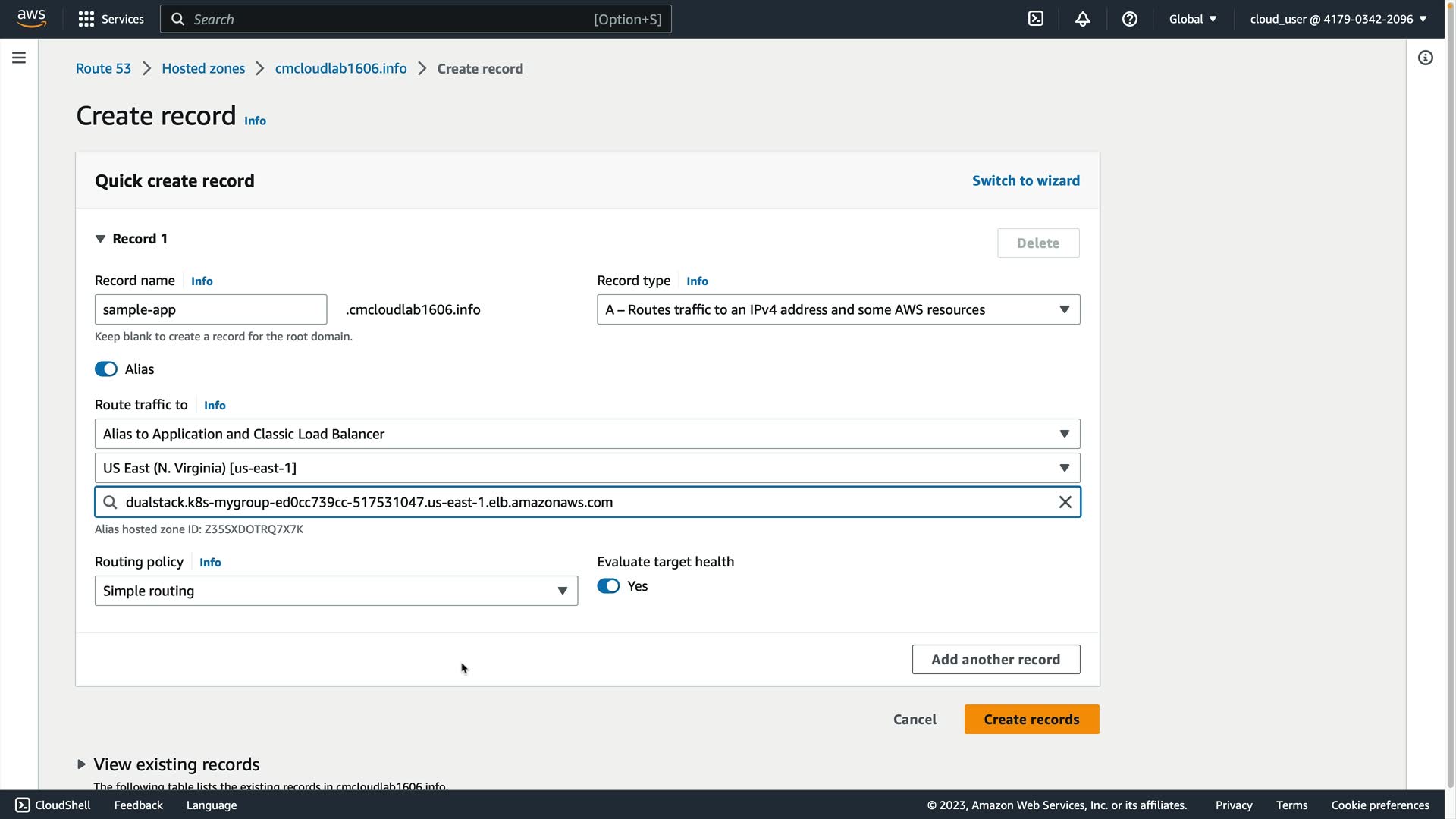1456x819 pixels.
Task: Click the Create records button
Action: point(1031,720)
